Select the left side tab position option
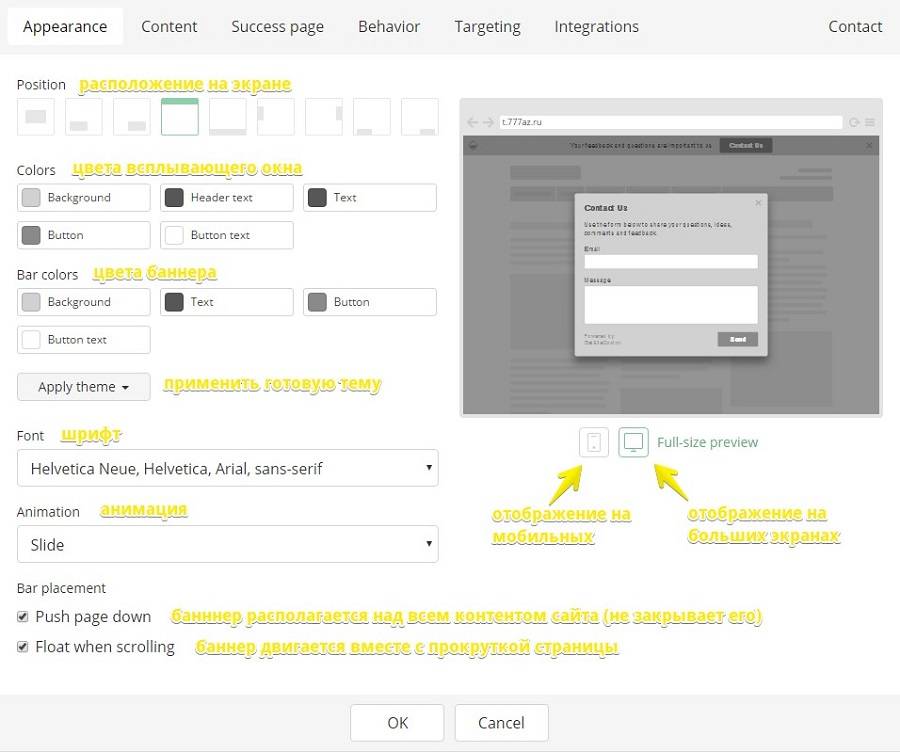The height and width of the screenshot is (752, 900). [x=276, y=117]
